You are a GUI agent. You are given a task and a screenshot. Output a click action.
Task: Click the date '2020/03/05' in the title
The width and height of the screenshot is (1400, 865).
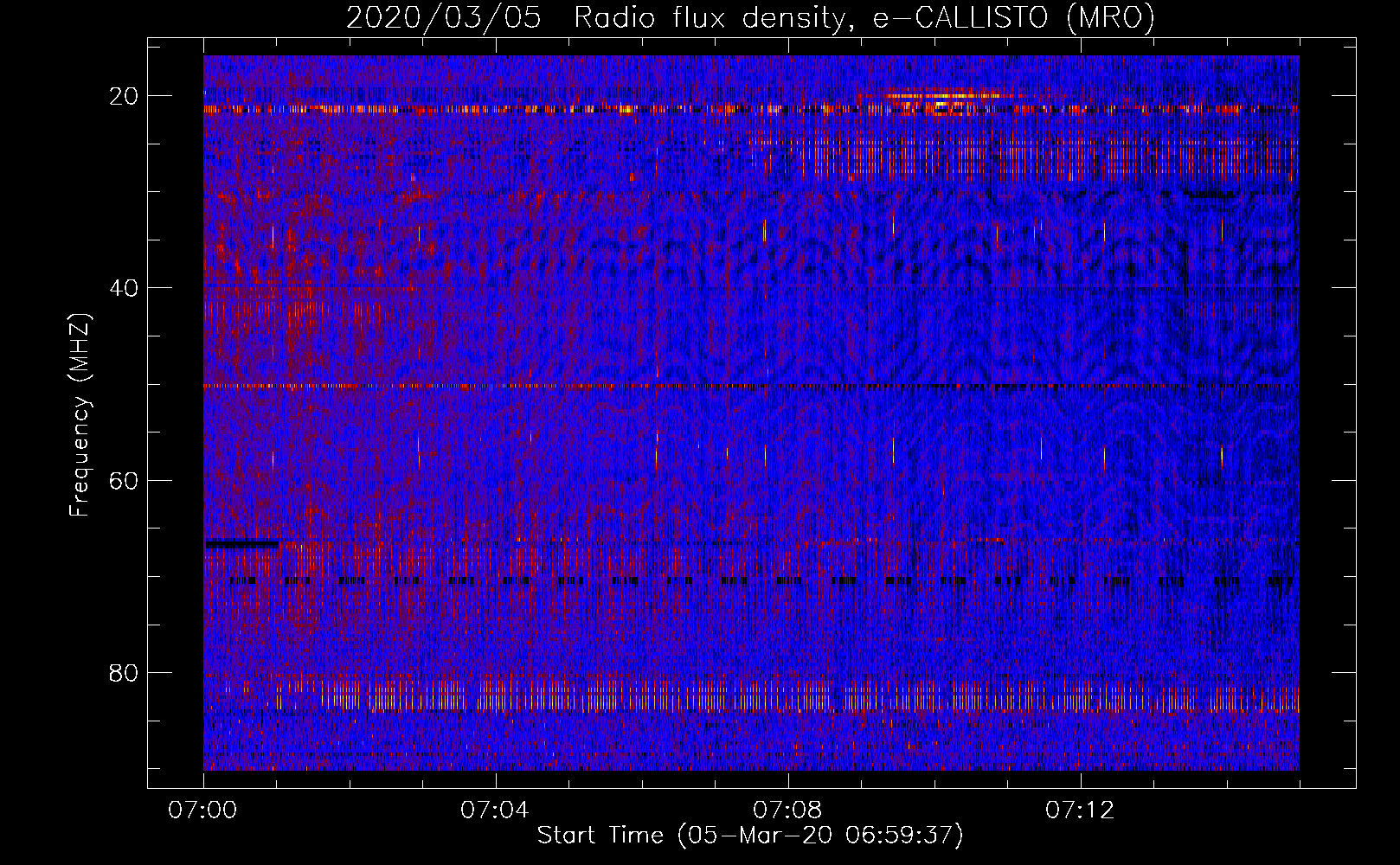pyautogui.click(x=443, y=17)
